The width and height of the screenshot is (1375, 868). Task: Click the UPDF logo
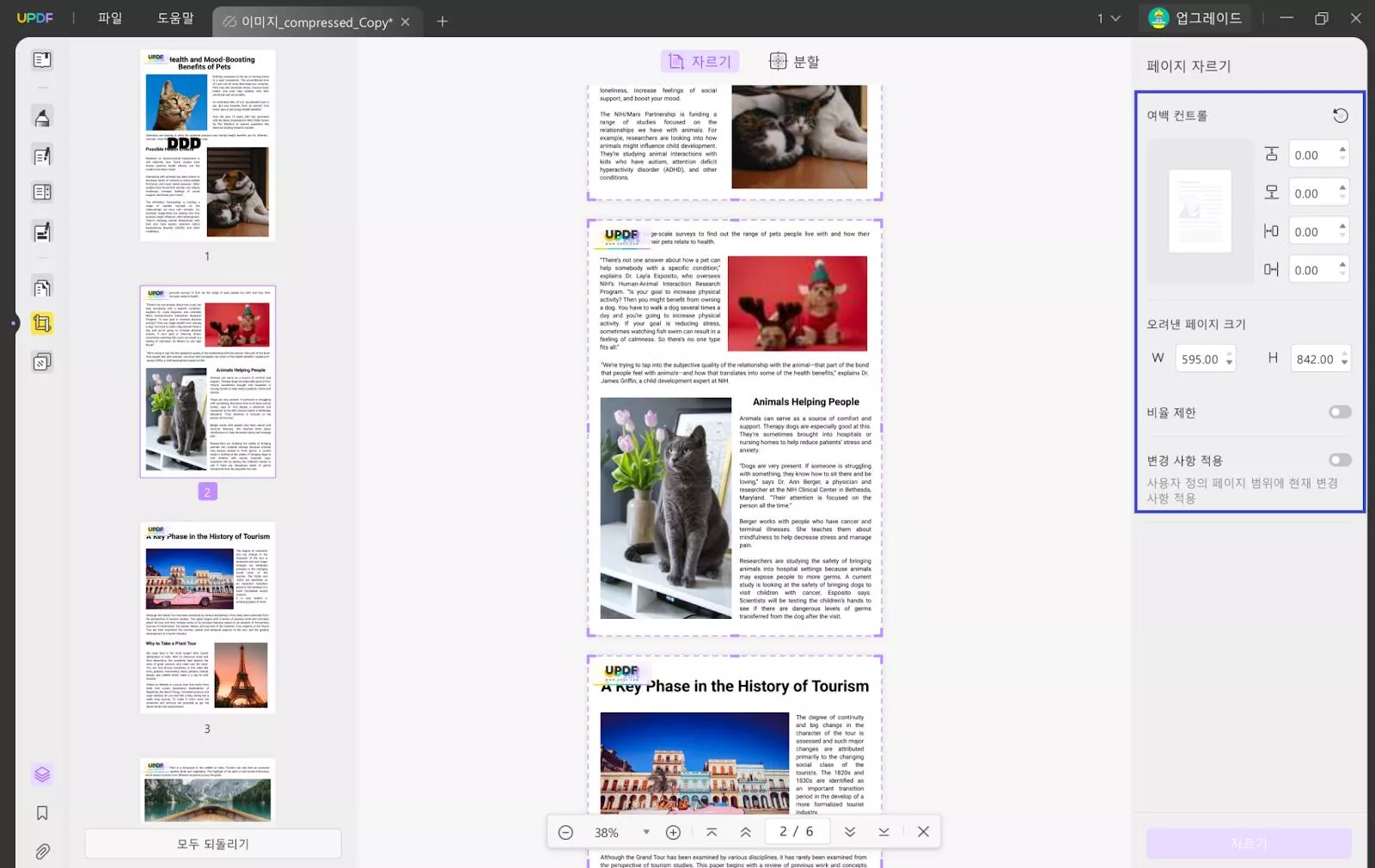pos(35,18)
